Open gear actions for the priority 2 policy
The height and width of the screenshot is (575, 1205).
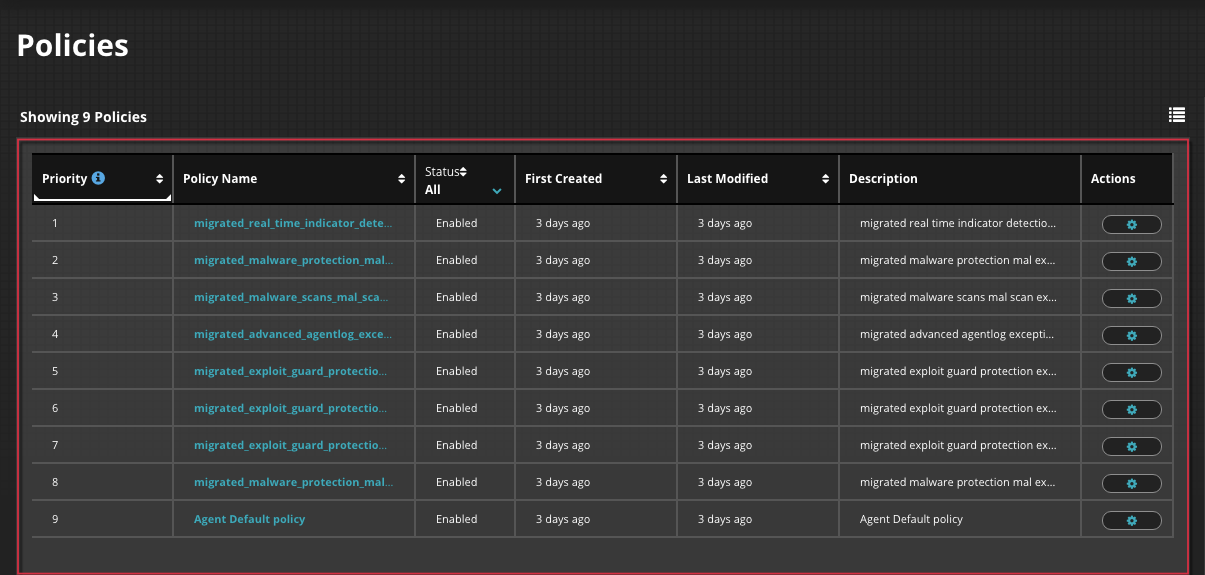point(1131,262)
